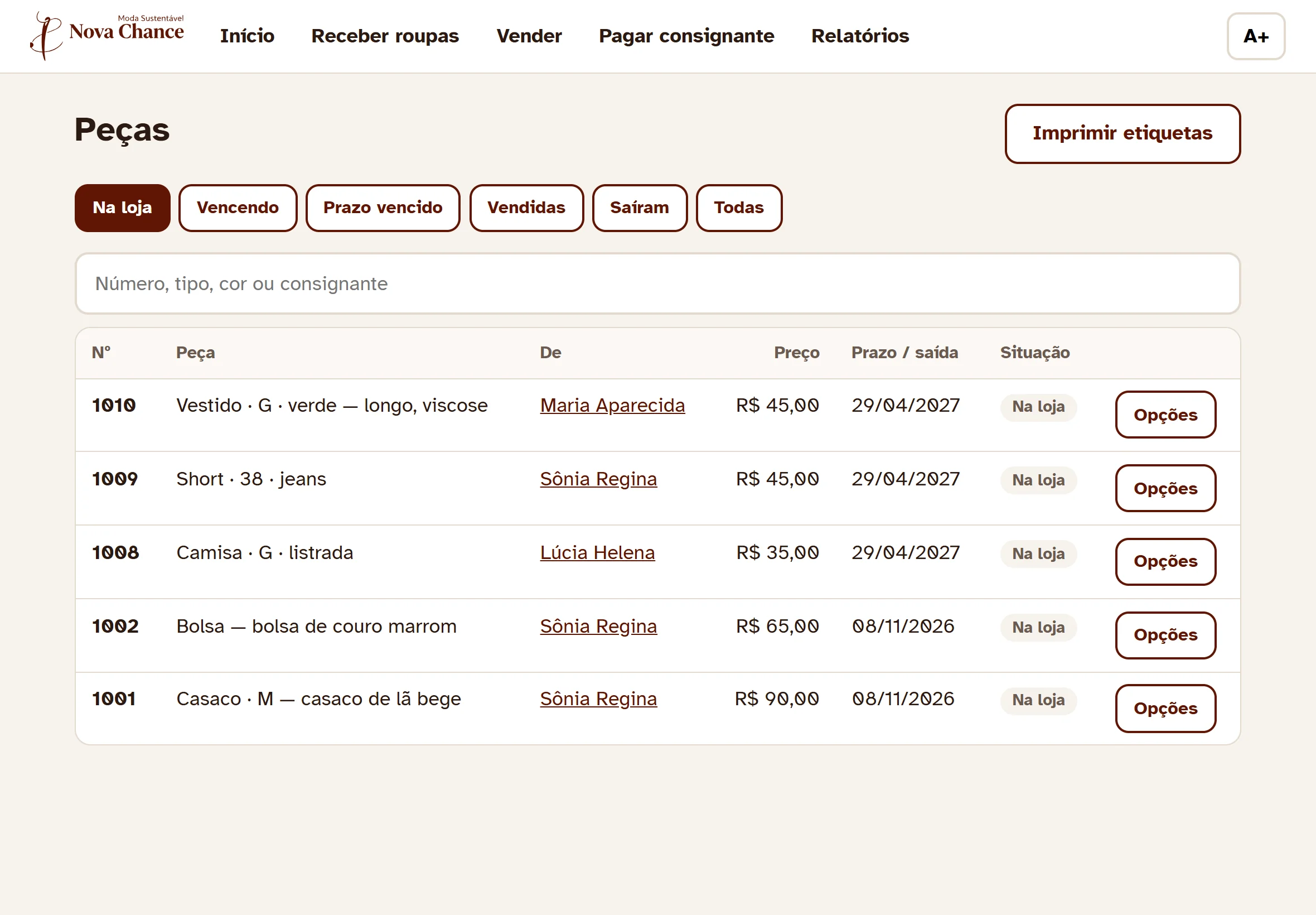This screenshot has height=915, width=1316.
Task: Click the Prazo / saída column header
Action: click(x=904, y=353)
